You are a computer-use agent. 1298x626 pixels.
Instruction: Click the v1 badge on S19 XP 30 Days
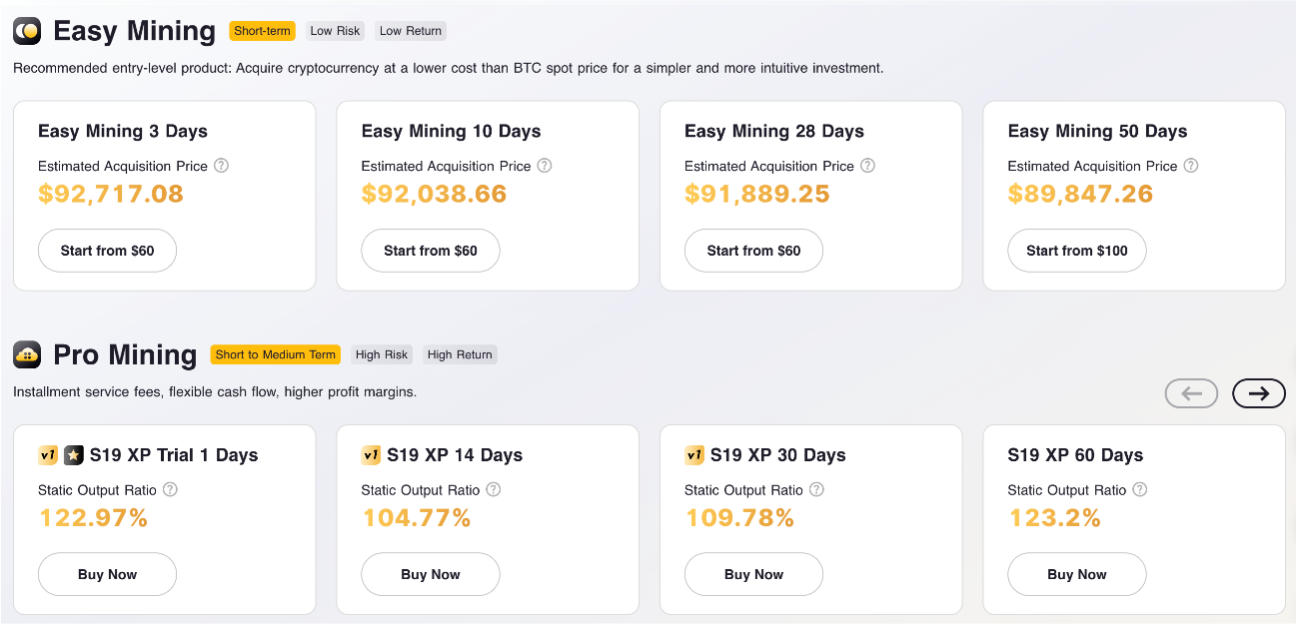[695, 455]
